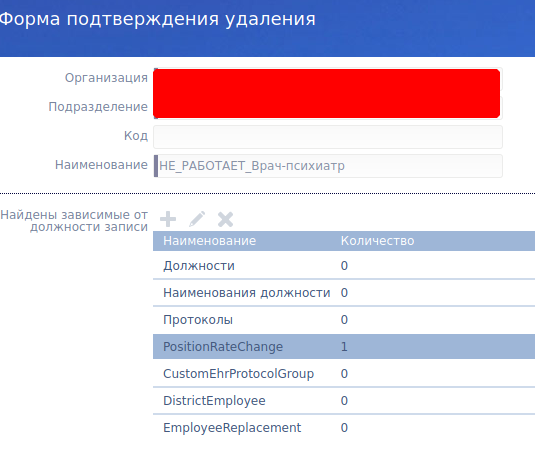Sort by the Наименование column header
Image resolution: width=535 pixels, height=450 pixels.
pos(209,241)
